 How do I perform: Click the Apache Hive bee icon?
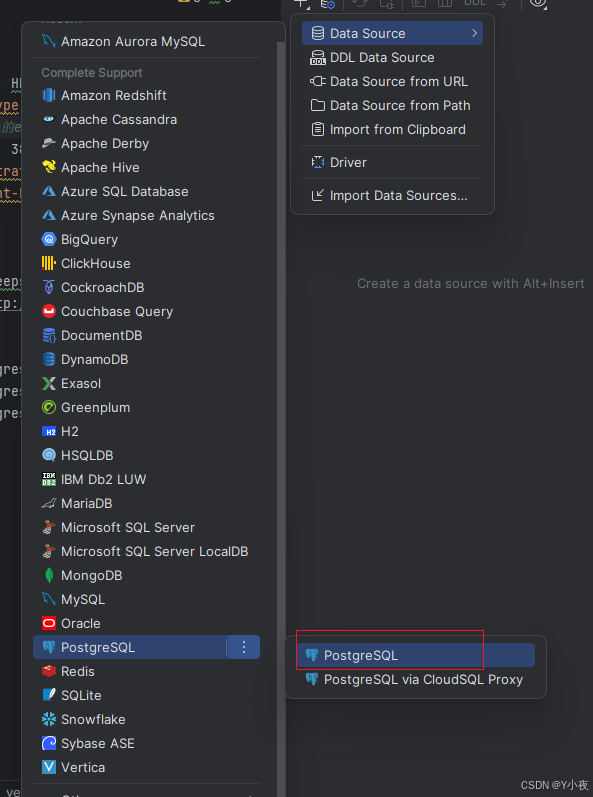point(49,167)
